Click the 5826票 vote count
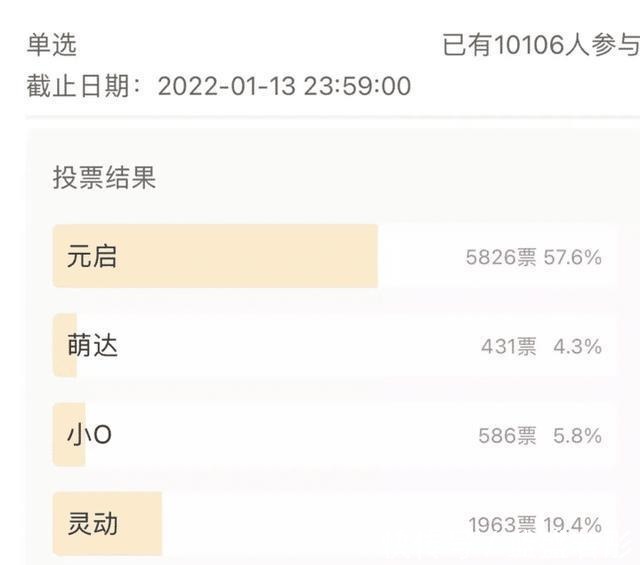The height and width of the screenshot is (565, 640). click(x=501, y=257)
